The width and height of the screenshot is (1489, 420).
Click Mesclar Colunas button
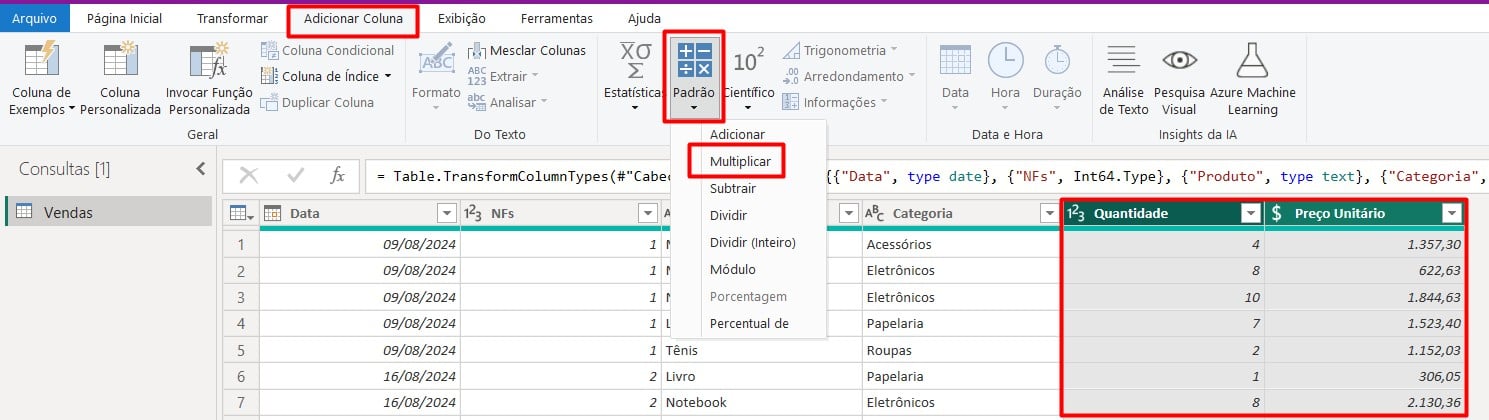pos(527,50)
